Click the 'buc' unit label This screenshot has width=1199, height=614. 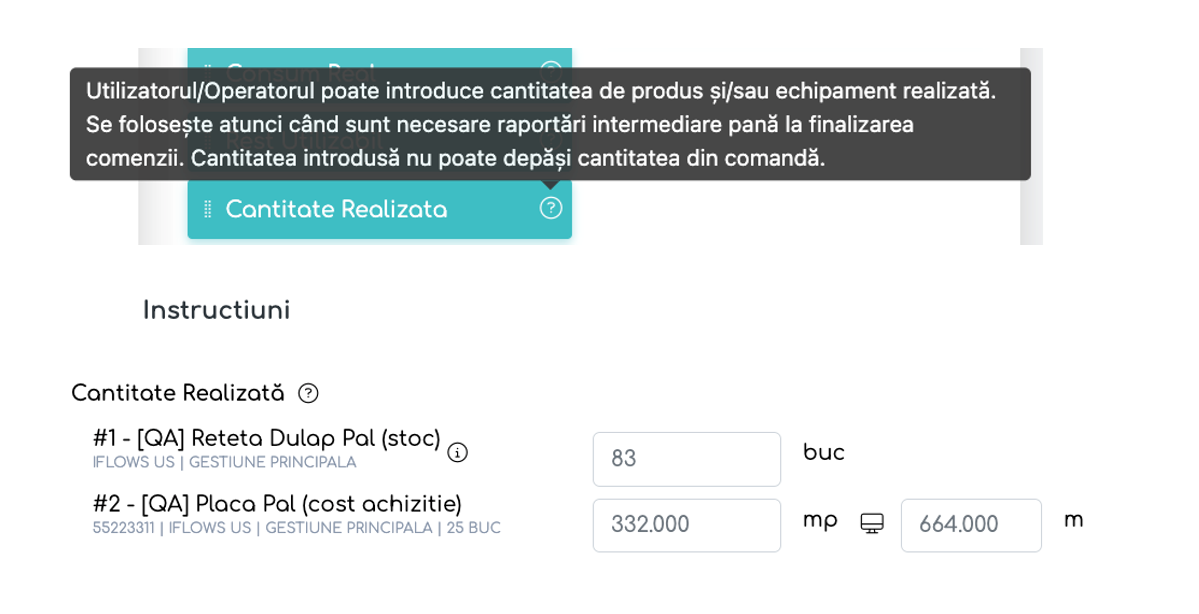coord(824,452)
